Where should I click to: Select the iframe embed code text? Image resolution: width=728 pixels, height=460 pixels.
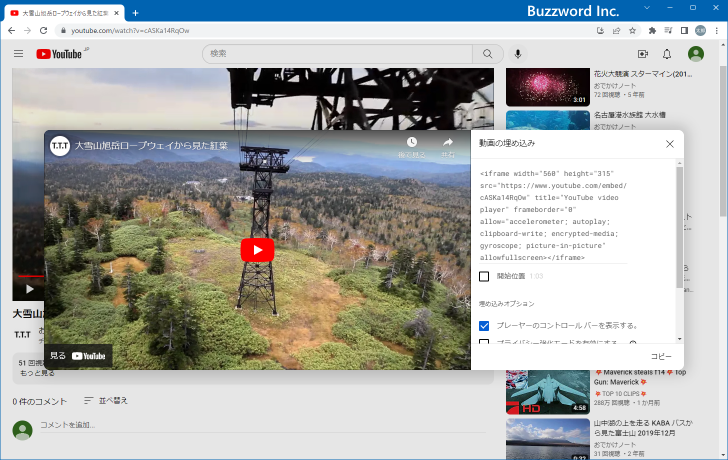[x=553, y=215]
